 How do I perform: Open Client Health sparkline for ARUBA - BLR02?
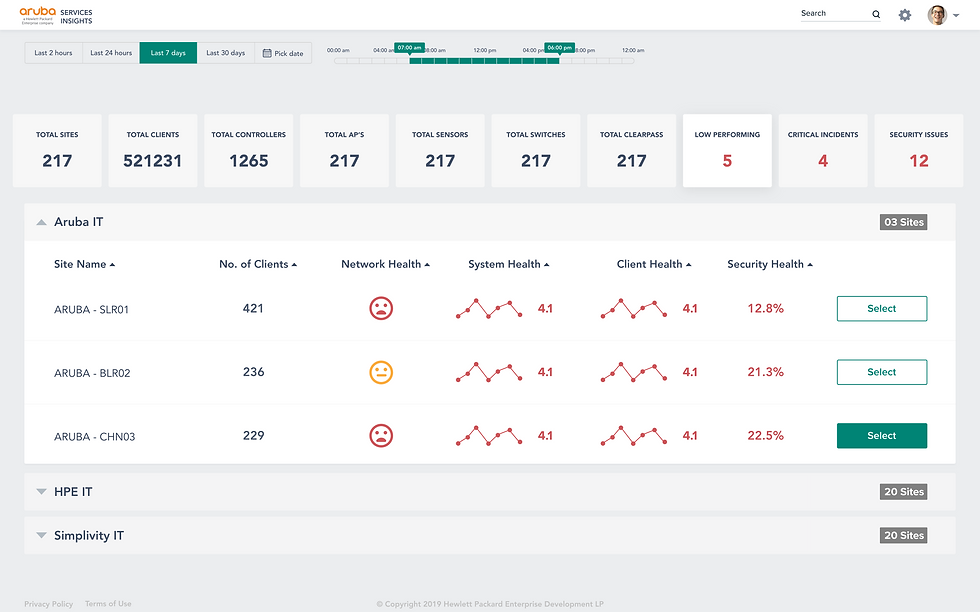(633, 372)
